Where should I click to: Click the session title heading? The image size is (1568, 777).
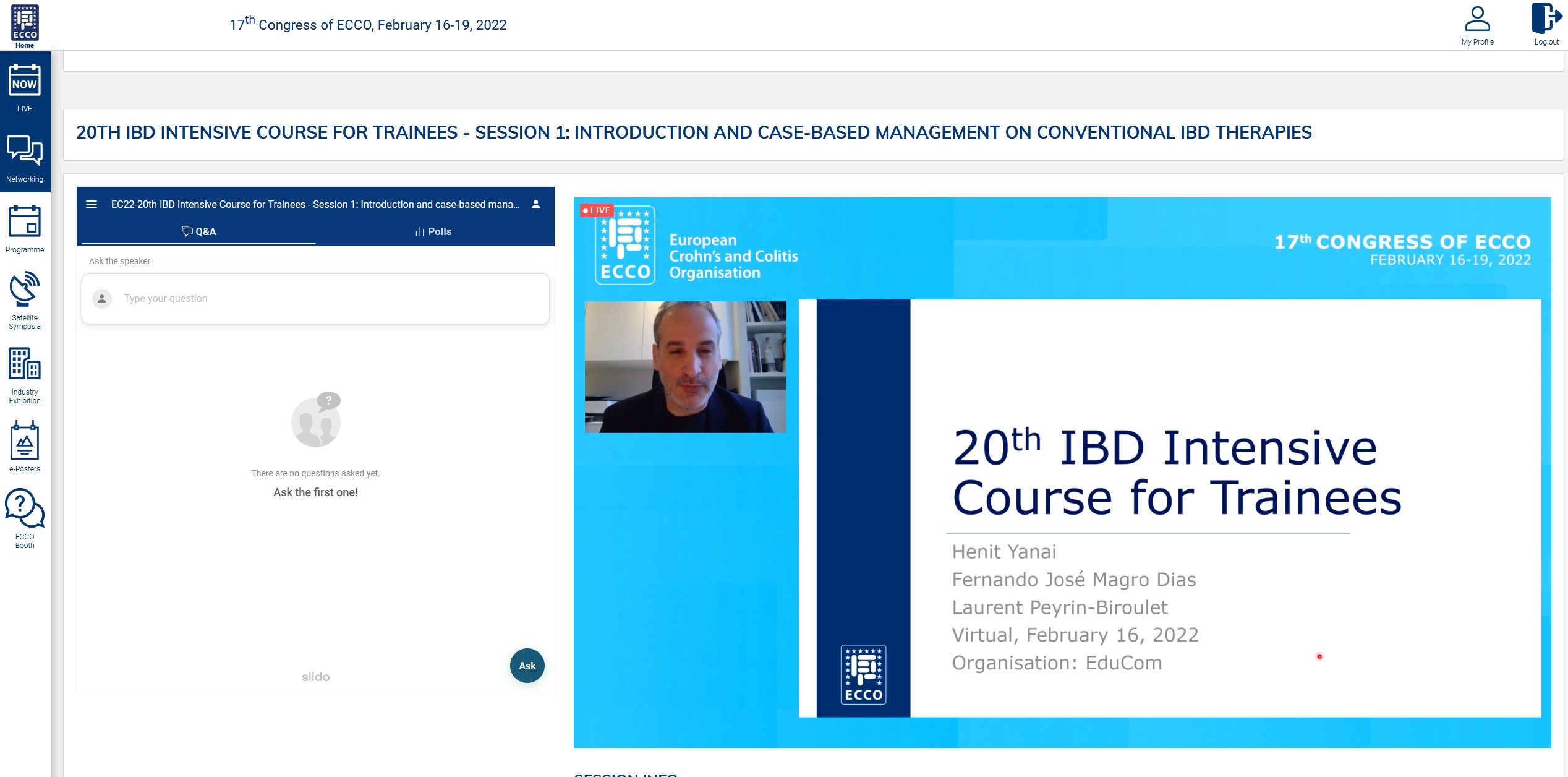click(x=694, y=132)
